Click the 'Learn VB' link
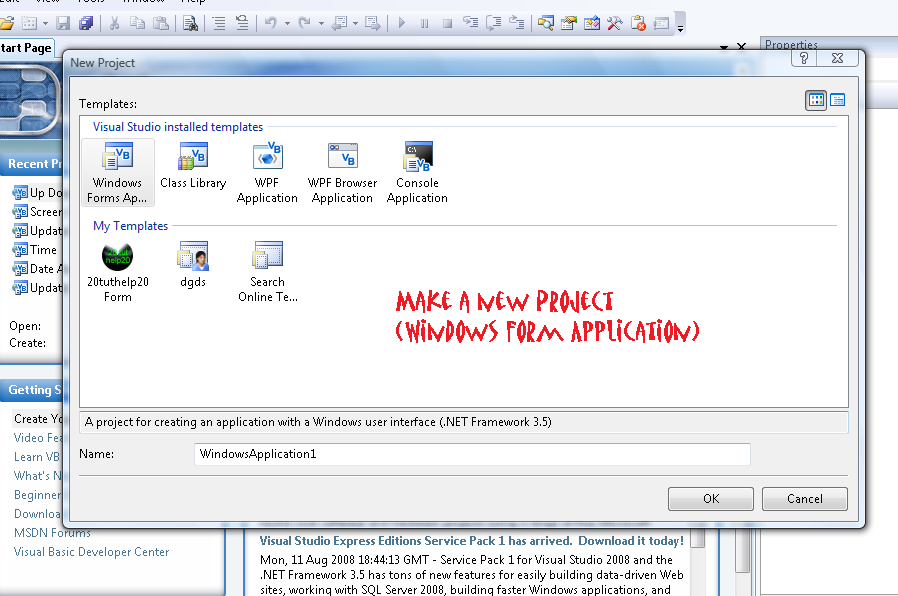Image resolution: width=898 pixels, height=596 pixels. tap(37, 457)
